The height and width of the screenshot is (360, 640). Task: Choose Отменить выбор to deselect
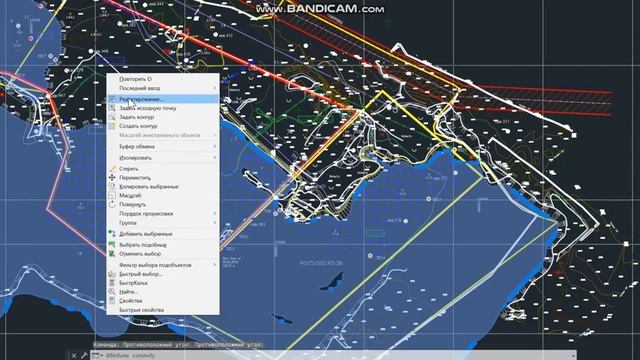click(163, 254)
